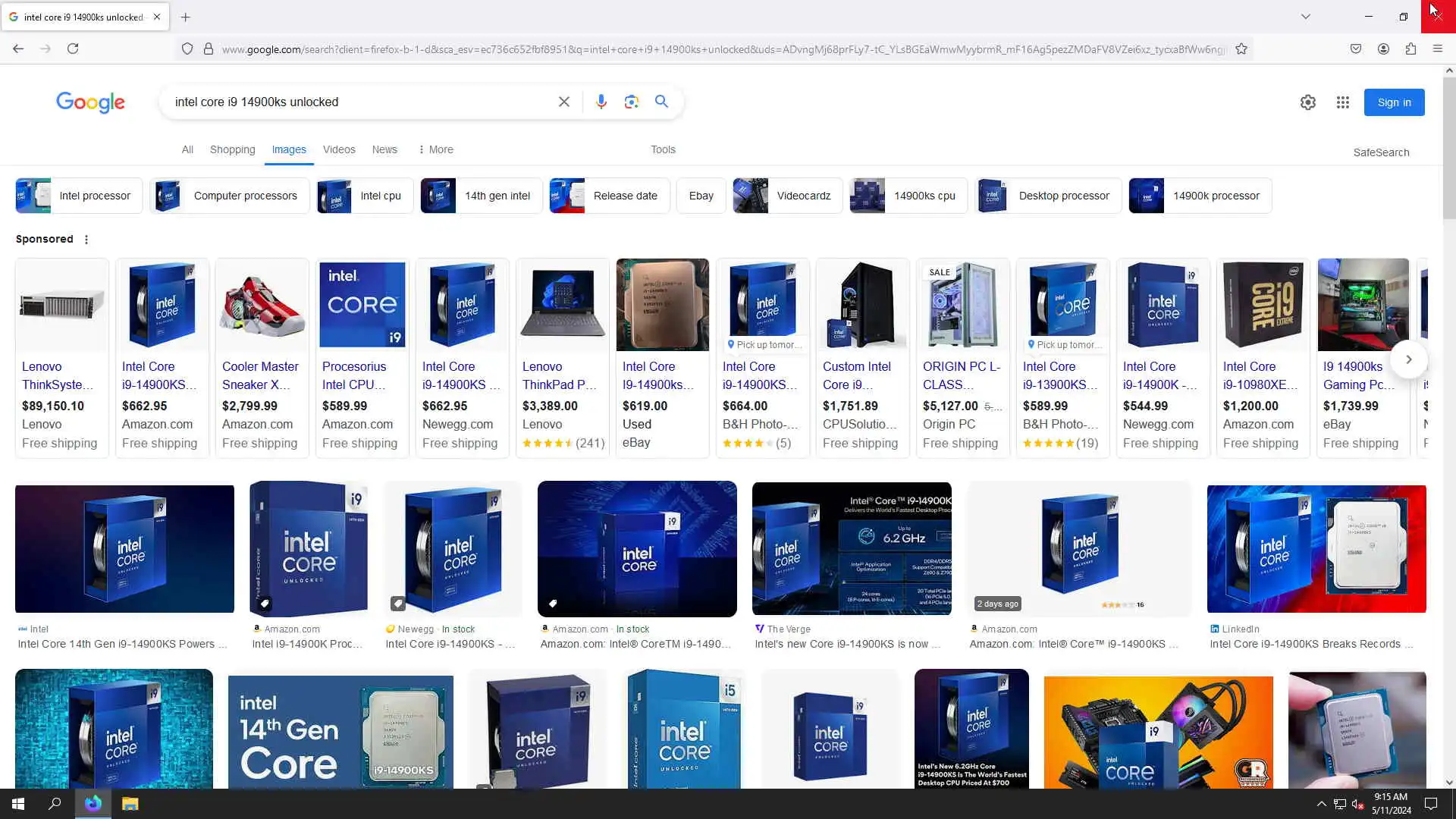Screen dimensions: 1456x819
Task: Bookmark this page with star icon
Action: tap(1241, 49)
